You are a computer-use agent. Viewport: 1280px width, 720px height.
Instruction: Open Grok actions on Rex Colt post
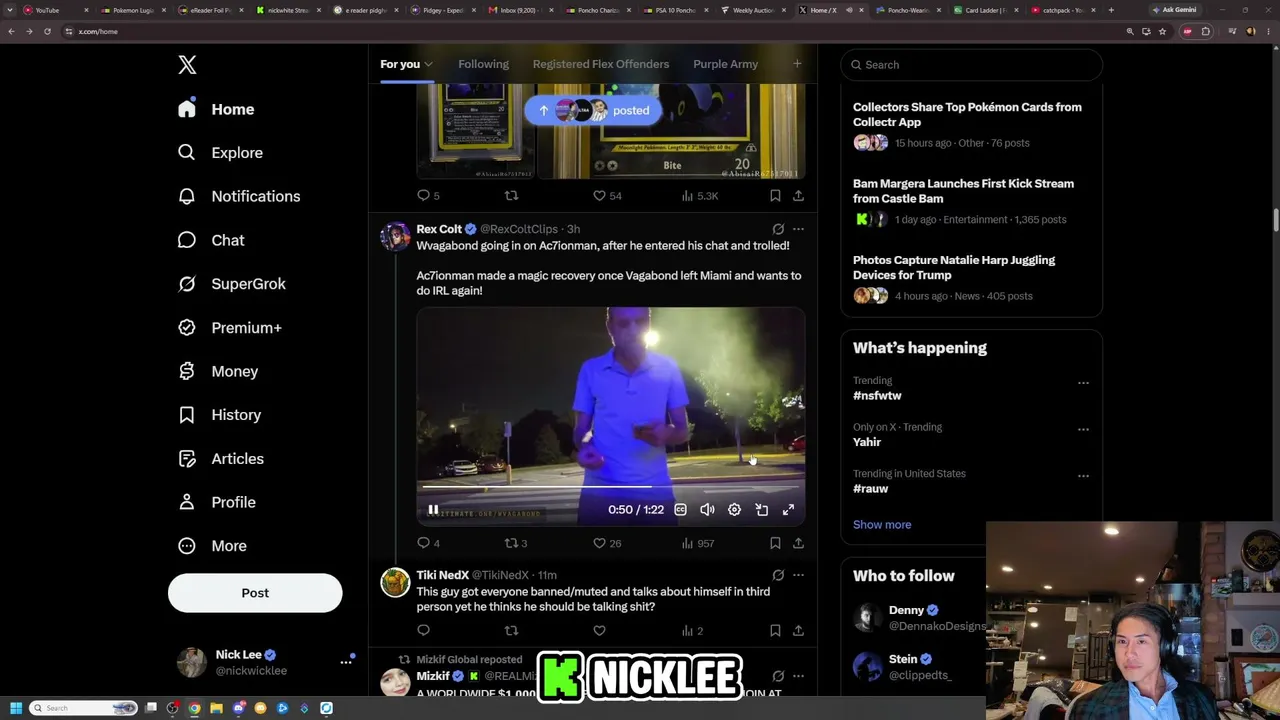pos(778,229)
